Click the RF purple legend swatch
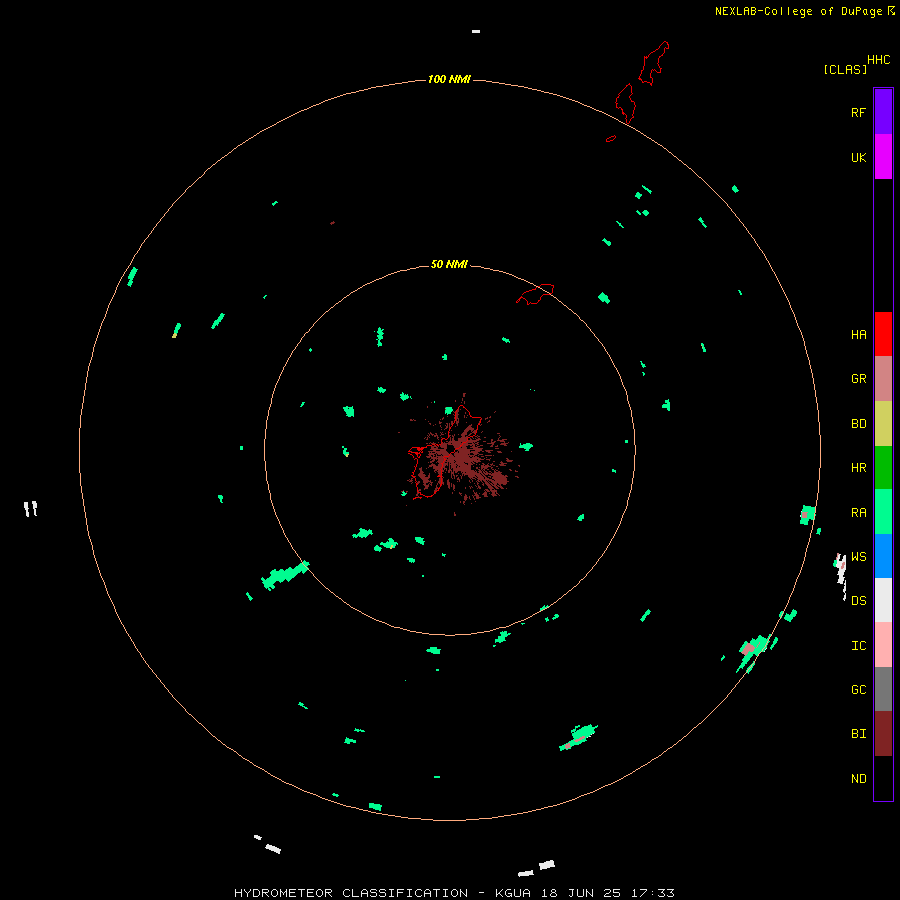The image size is (900, 900). point(883,112)
